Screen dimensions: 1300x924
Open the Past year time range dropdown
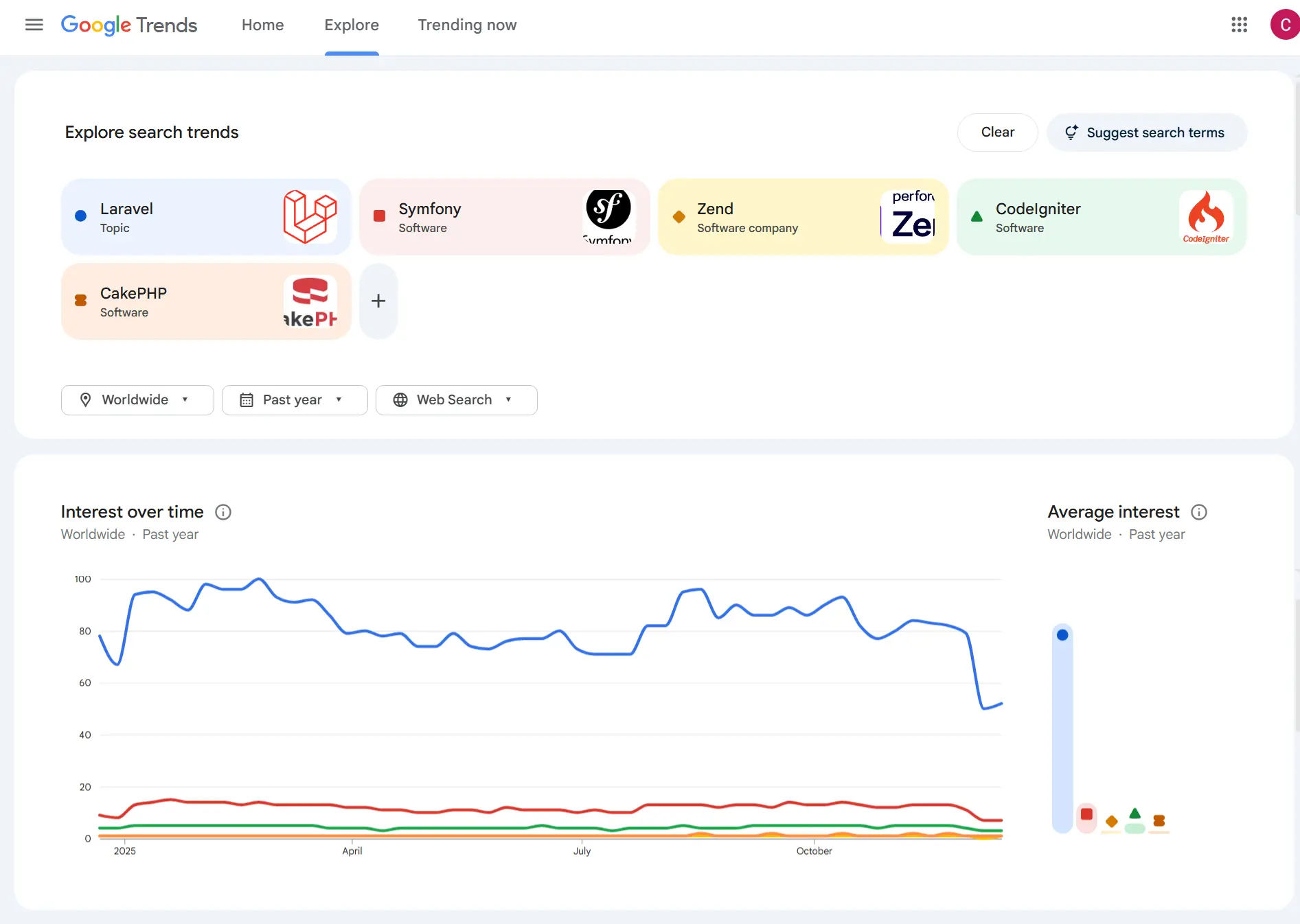(x=294, y=400)
